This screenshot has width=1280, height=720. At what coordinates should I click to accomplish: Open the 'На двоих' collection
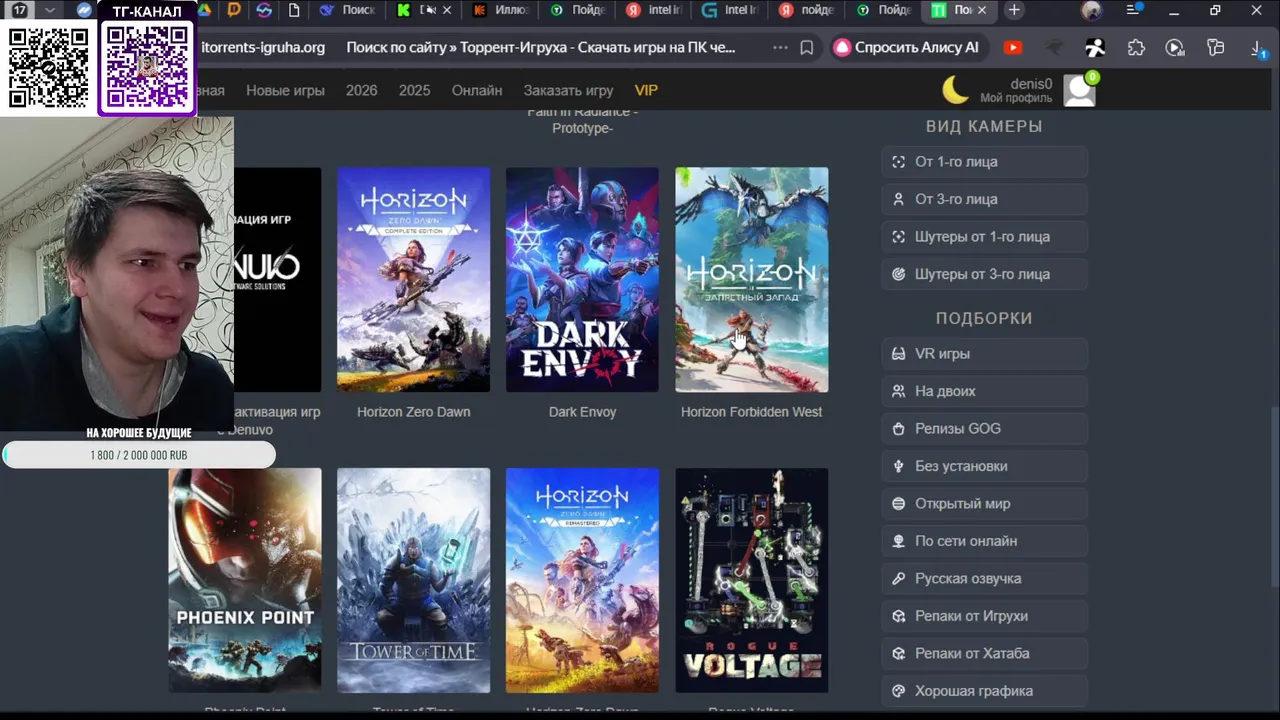point(984,391)
